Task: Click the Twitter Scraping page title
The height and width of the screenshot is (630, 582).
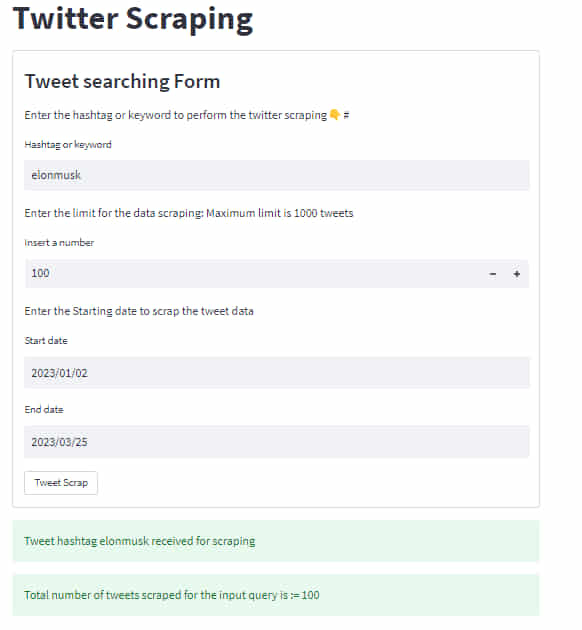Action: (133, 19)
